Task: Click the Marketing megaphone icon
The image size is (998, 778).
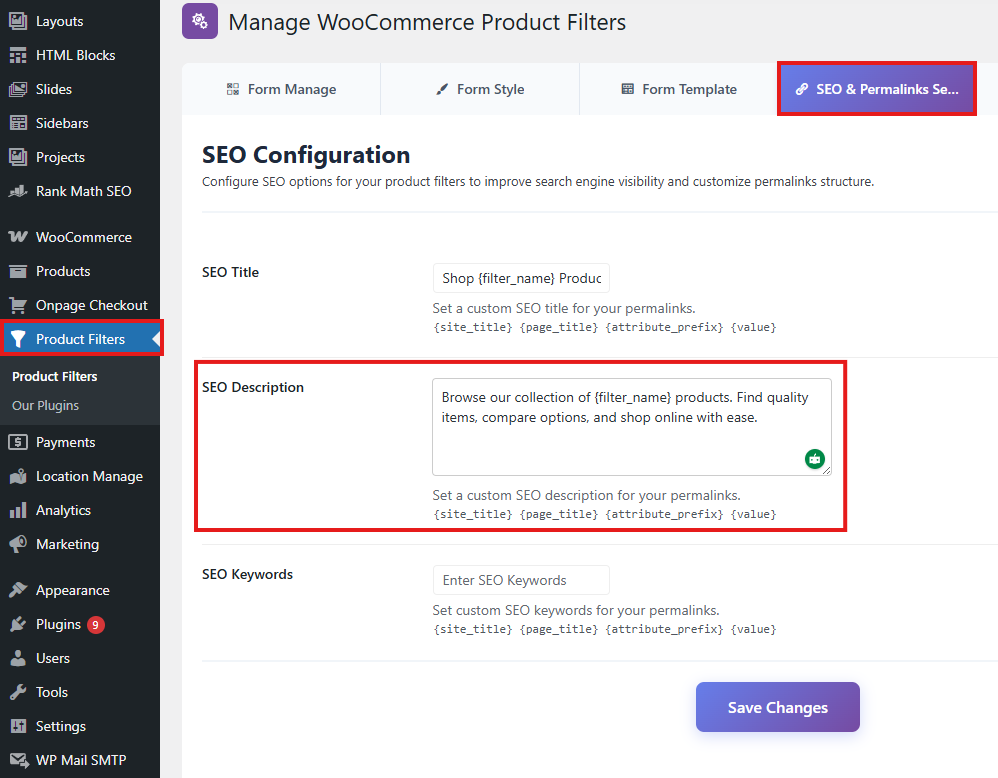Action: point(18,544)
